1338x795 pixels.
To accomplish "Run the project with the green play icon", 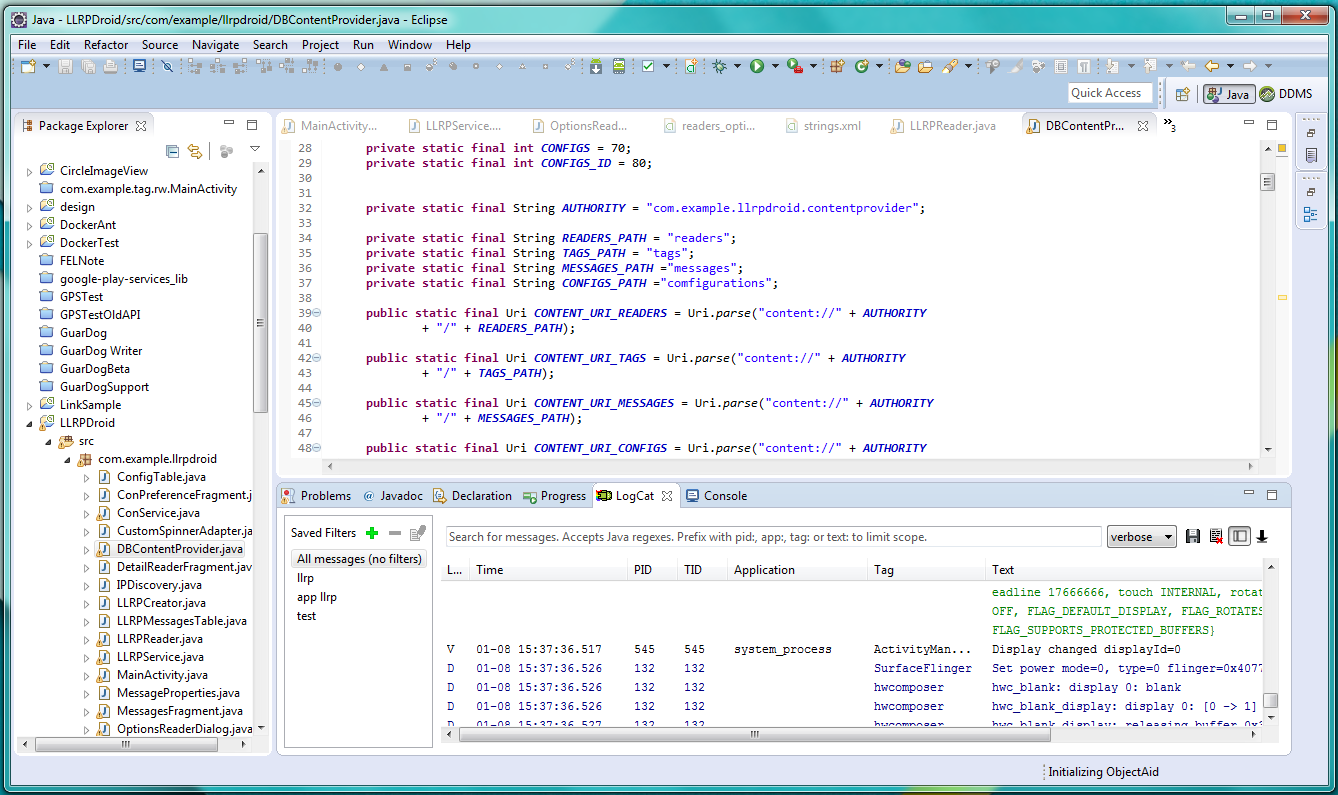I will [x=757, y=66].
